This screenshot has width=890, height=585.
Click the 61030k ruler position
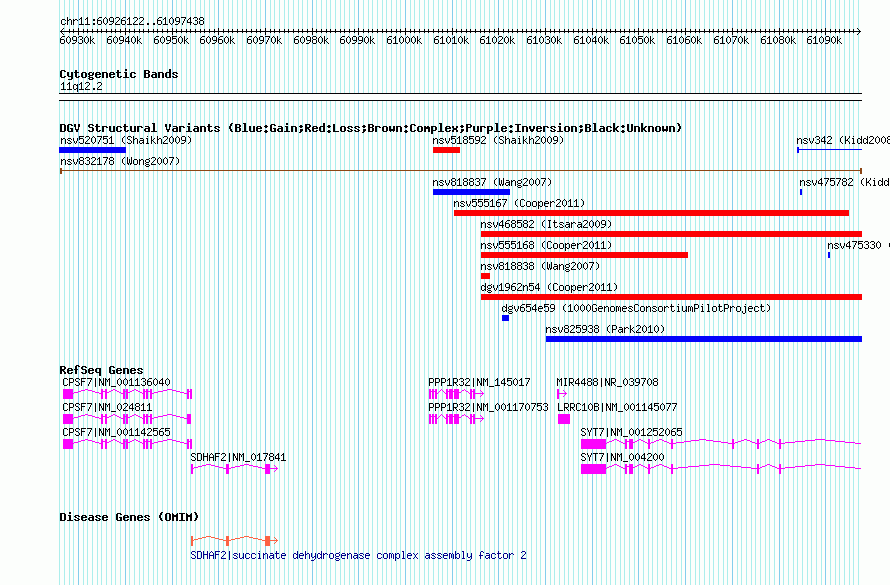click(544, 40)
